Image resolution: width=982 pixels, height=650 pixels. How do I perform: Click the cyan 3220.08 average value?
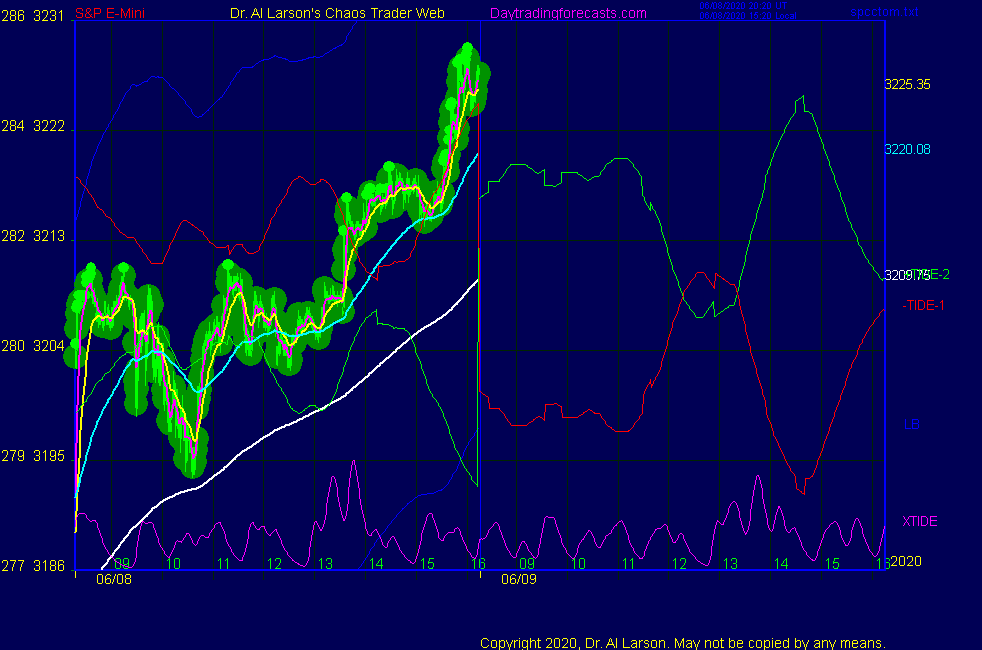coord(907,150)
